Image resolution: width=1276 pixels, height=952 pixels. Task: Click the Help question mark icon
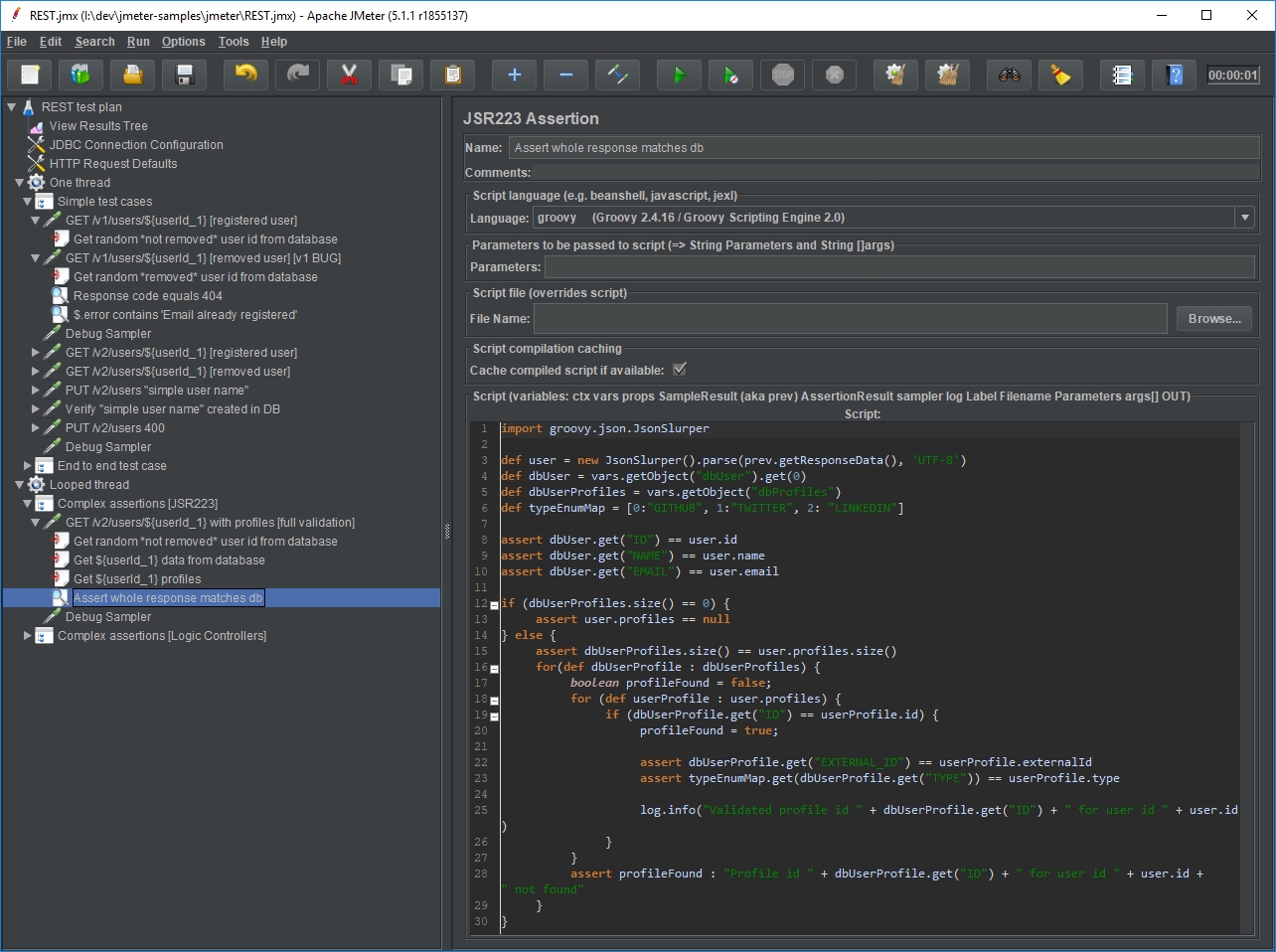click(1175, 75)
